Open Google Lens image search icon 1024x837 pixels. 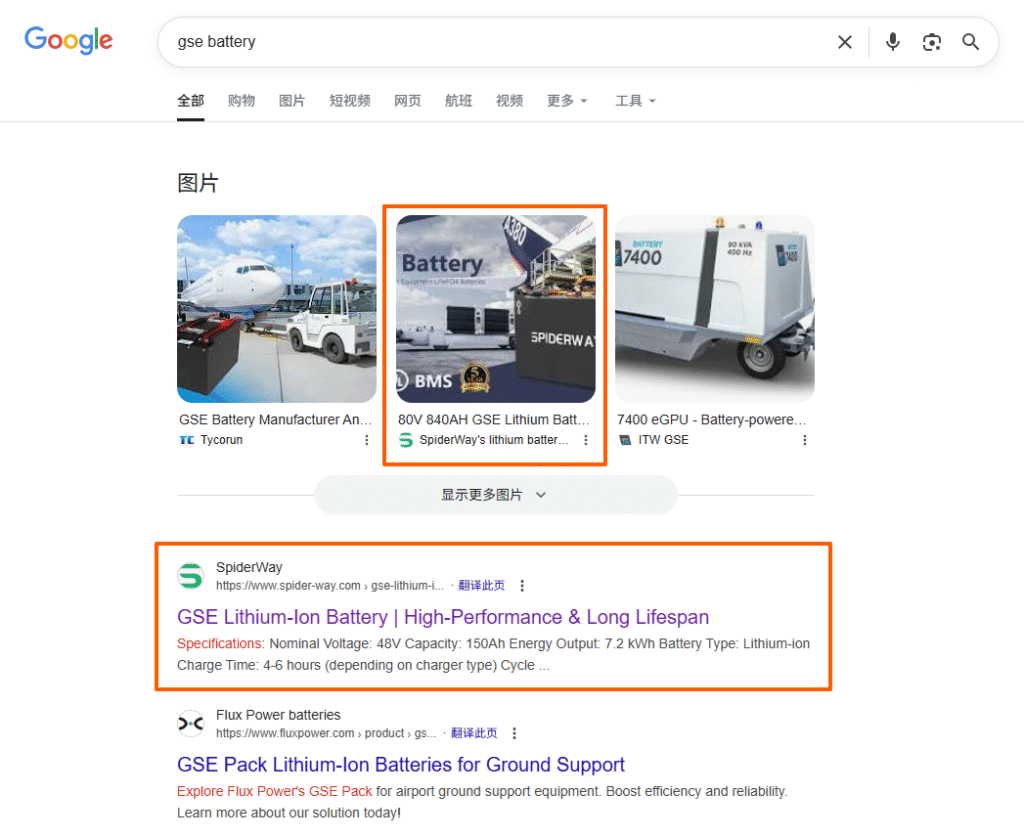(932, 42)
